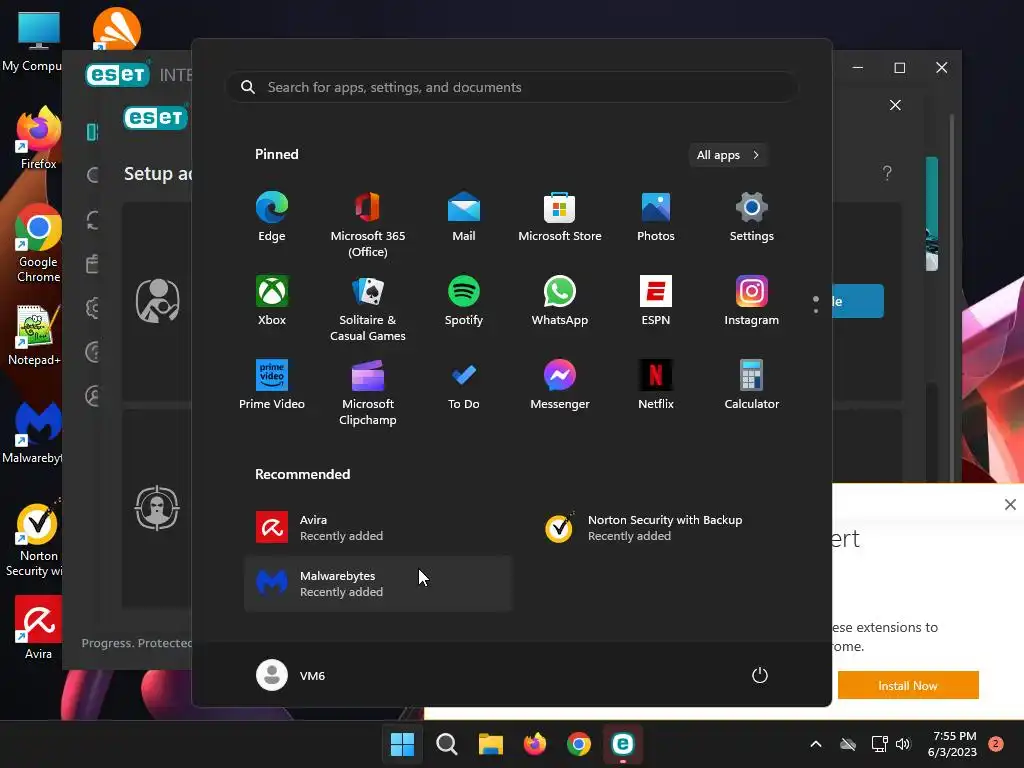Image resolution: width=1024 pixels, height=768 pixels.
Task: Open Microsoft Store from Start menu
Action: pyautogui.click(x=560, y=217)
